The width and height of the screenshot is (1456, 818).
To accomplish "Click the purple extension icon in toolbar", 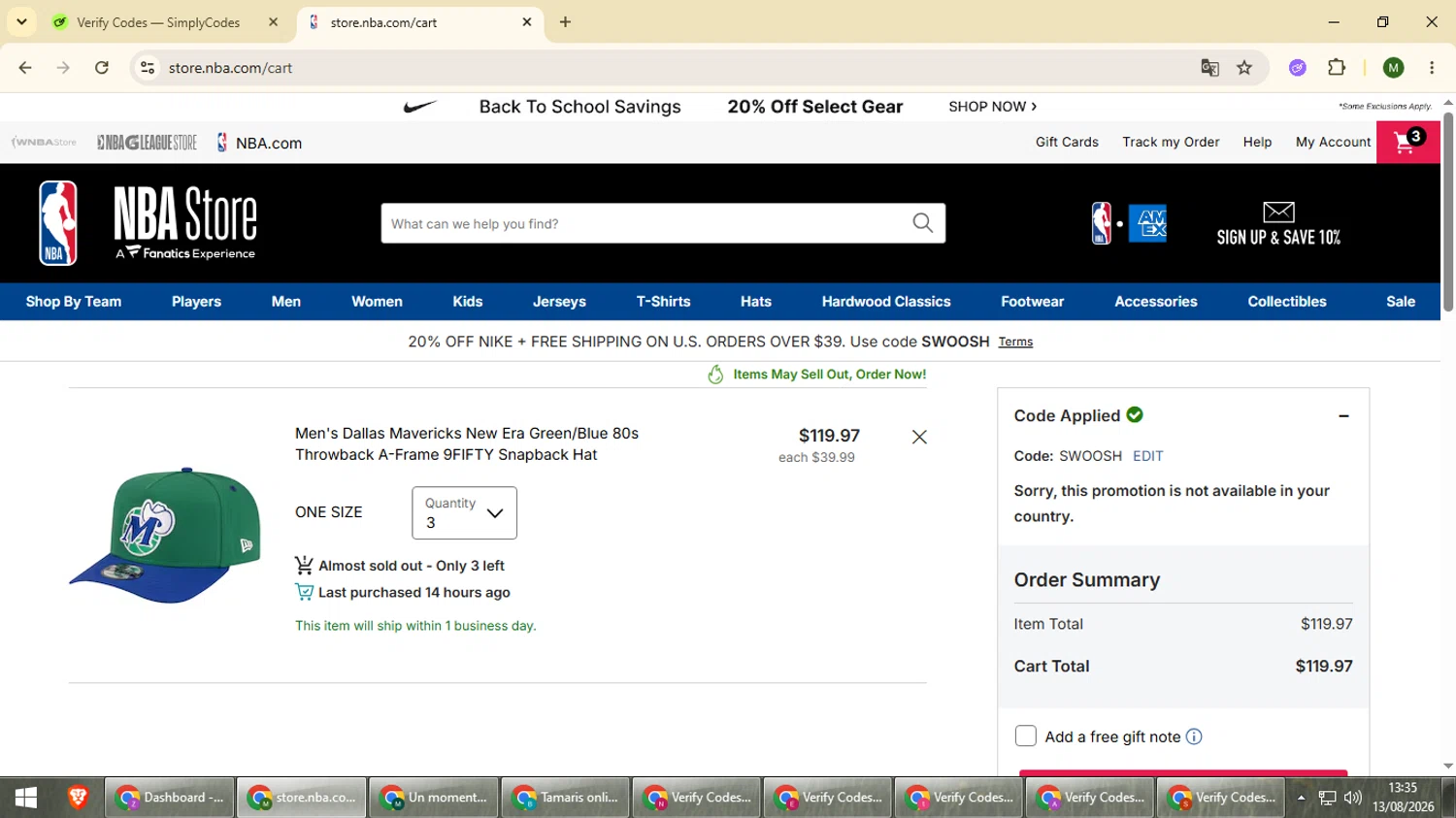I will coord(1298,68).
